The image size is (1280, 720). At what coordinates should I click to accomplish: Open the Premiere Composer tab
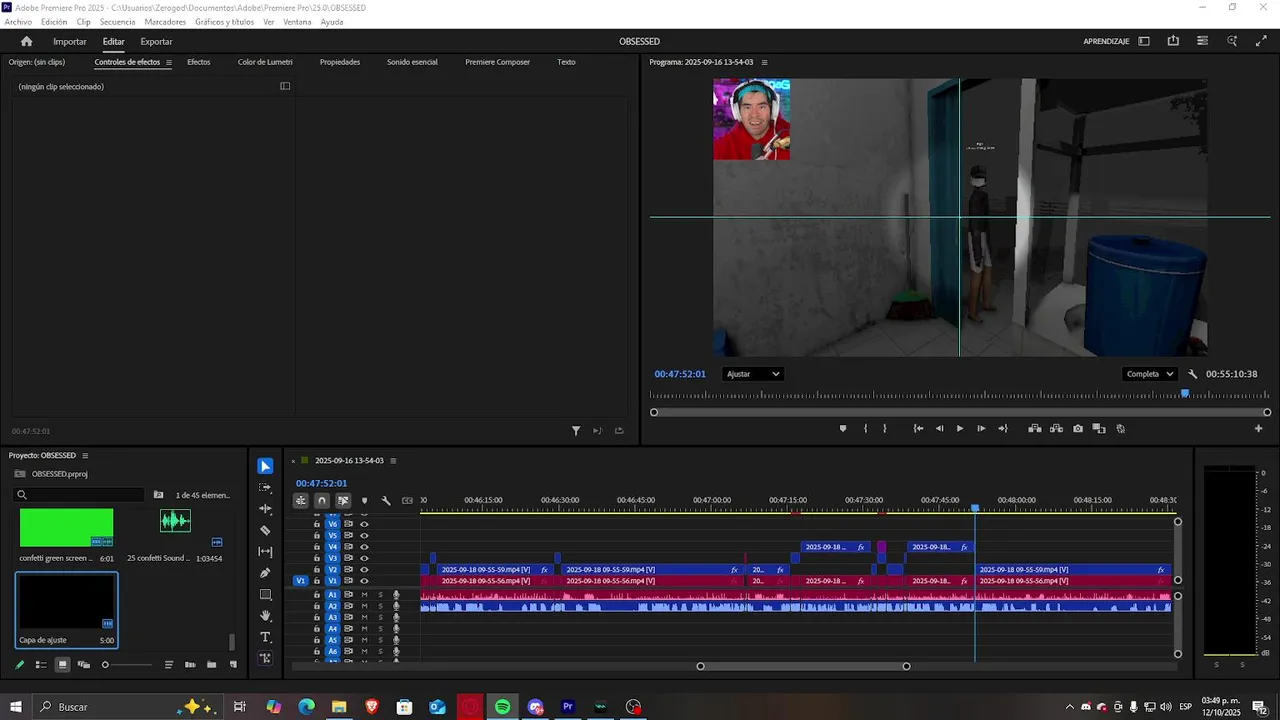pyautogui.click(x=497, y=62)
